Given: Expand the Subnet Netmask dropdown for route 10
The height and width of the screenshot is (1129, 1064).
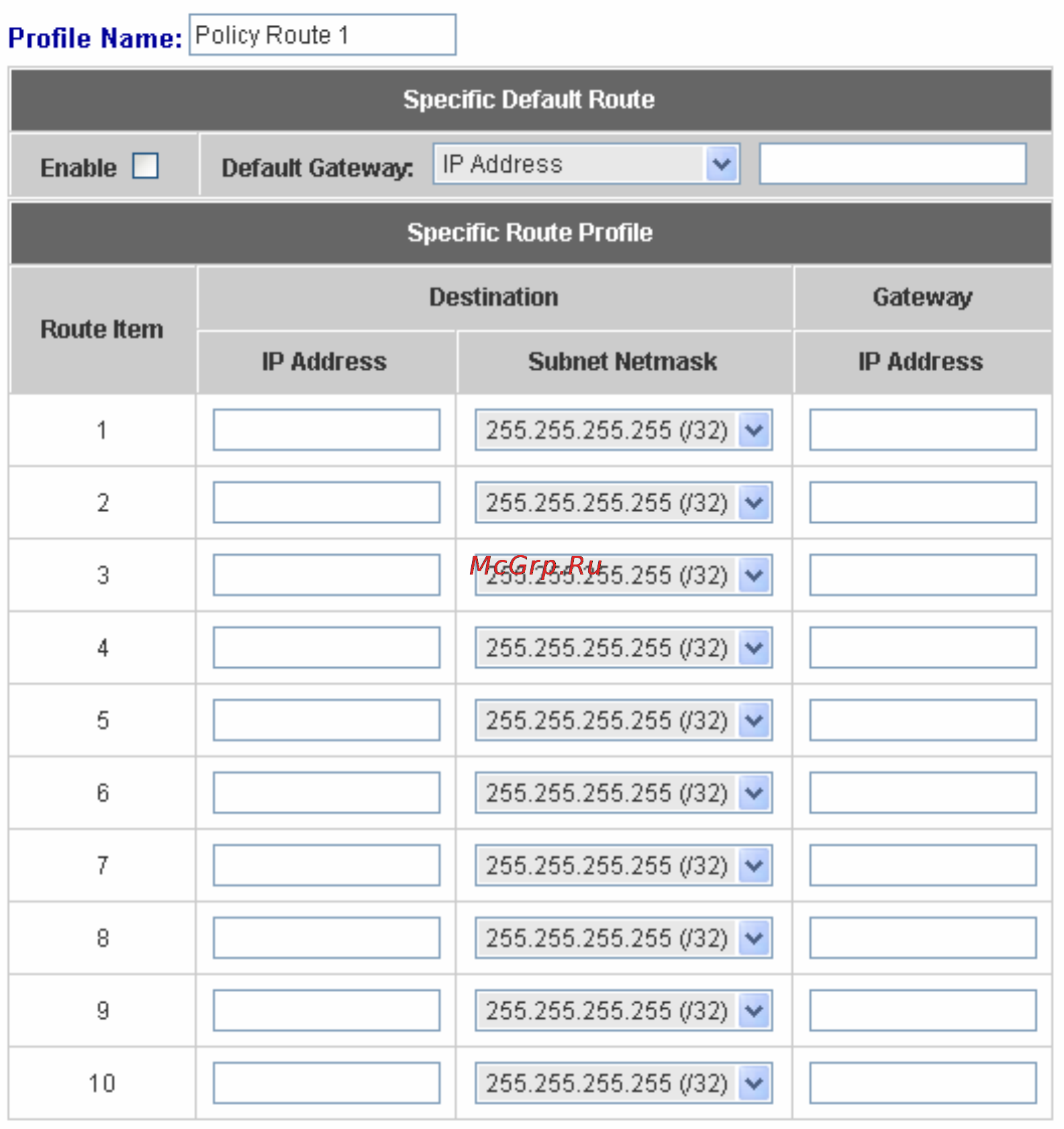Looking at the screenshot, I should click(624, 1083).
